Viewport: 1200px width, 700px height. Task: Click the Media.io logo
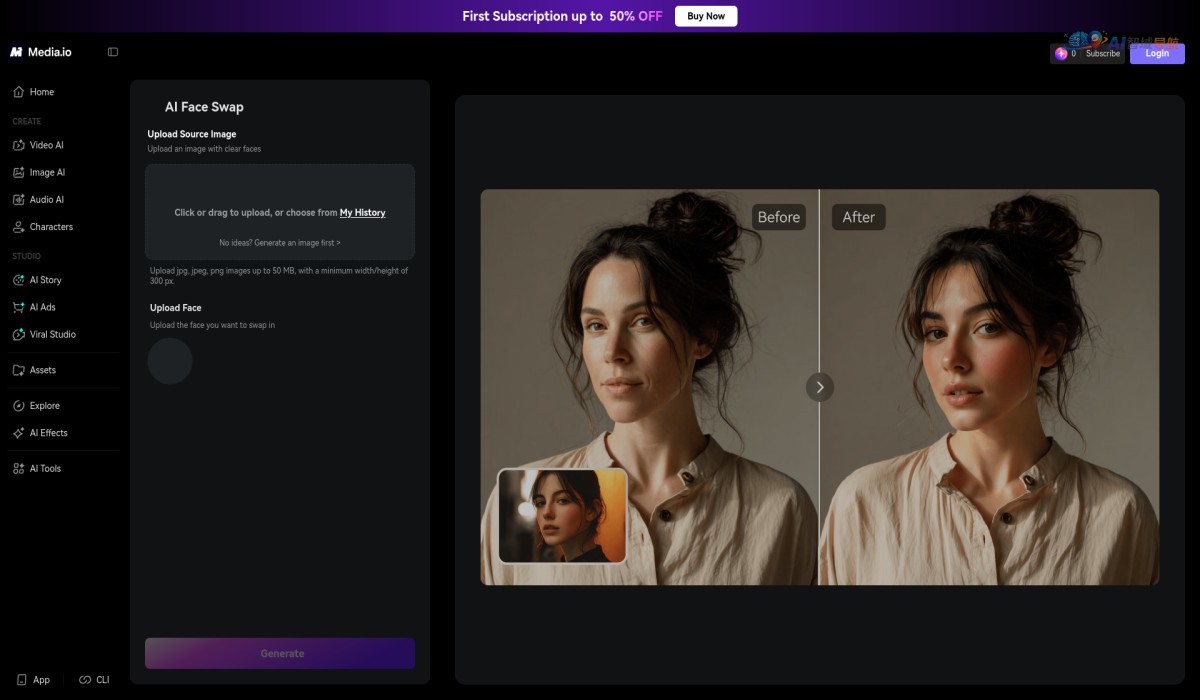coord(41,52)
